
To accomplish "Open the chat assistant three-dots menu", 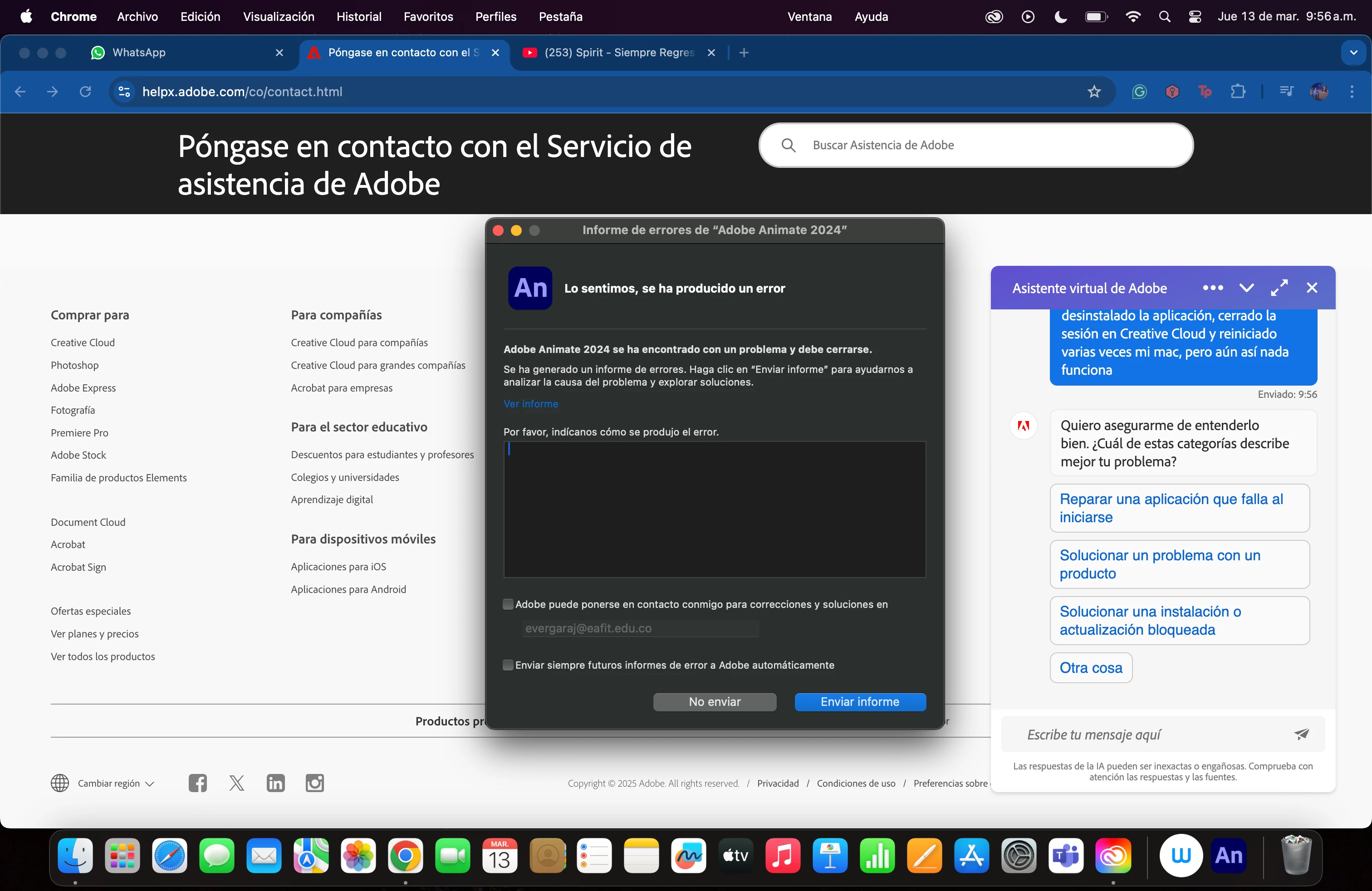I will tap(1212, 288).
